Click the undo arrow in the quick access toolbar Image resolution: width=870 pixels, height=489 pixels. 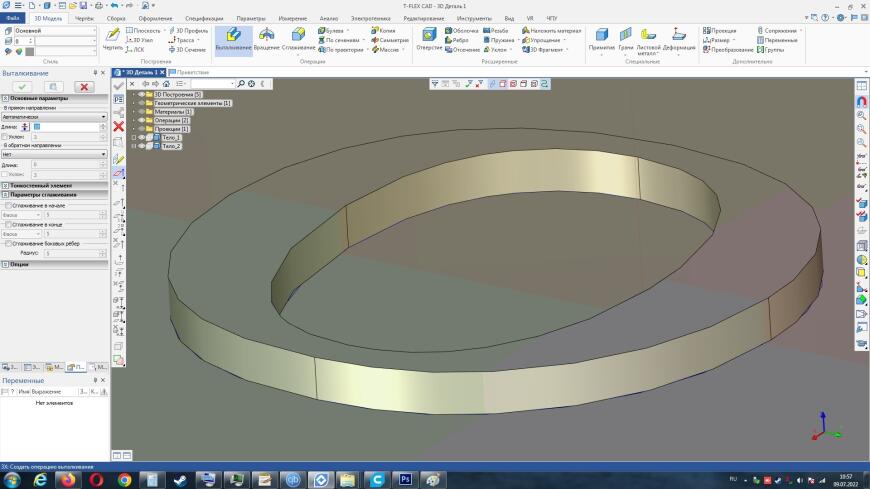pyautogui.click(x=114, y=6)
